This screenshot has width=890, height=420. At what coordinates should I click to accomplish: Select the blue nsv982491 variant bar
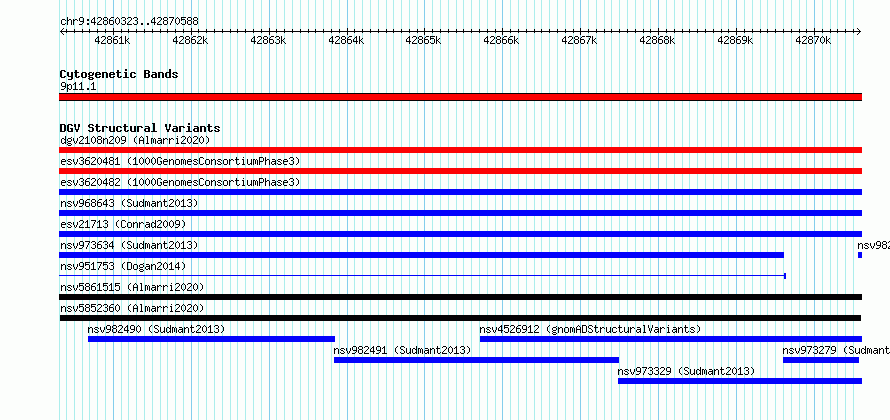point(476,360)
